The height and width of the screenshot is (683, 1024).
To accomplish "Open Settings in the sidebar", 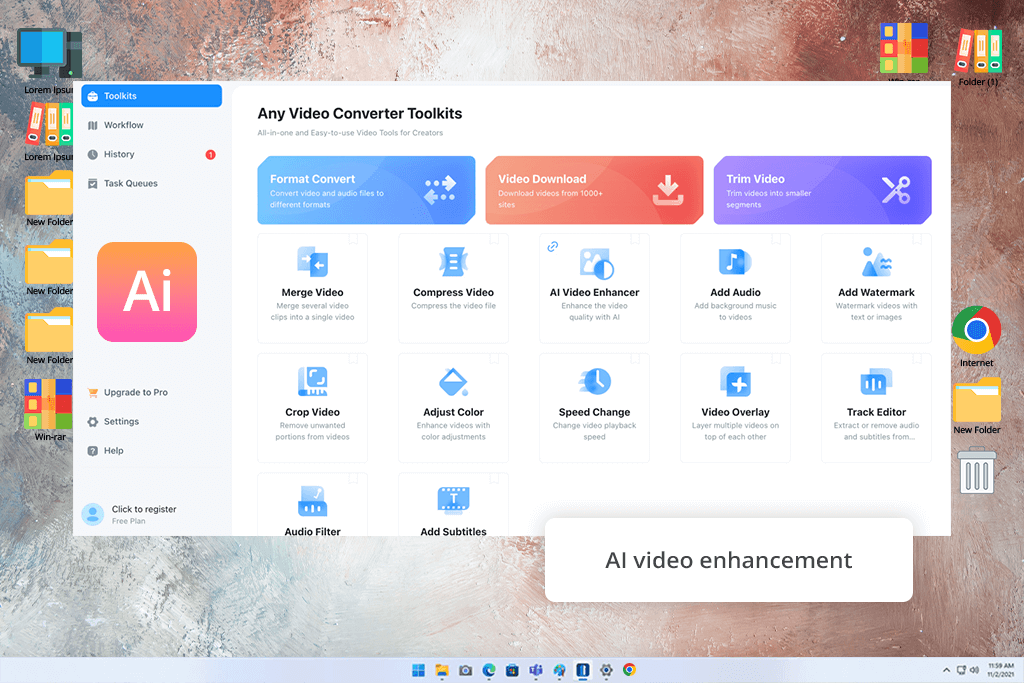I will [114, 421].
